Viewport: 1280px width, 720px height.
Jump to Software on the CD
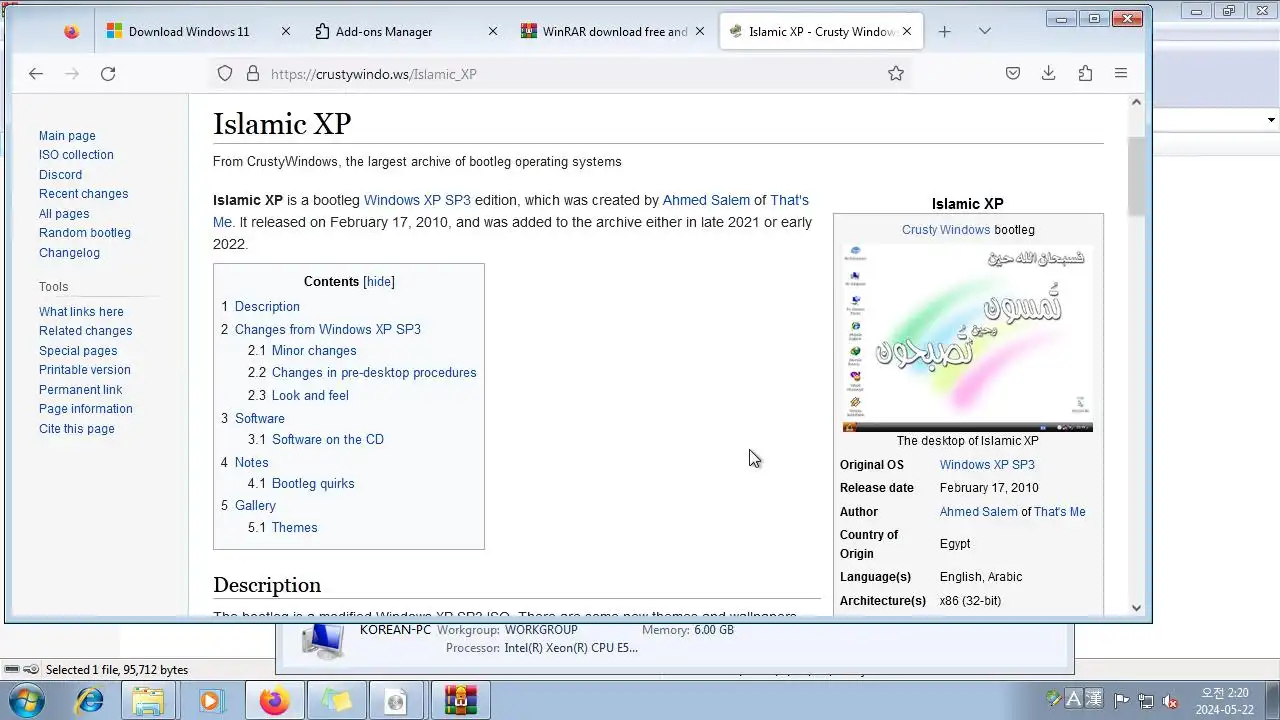(x=316, y=440)
